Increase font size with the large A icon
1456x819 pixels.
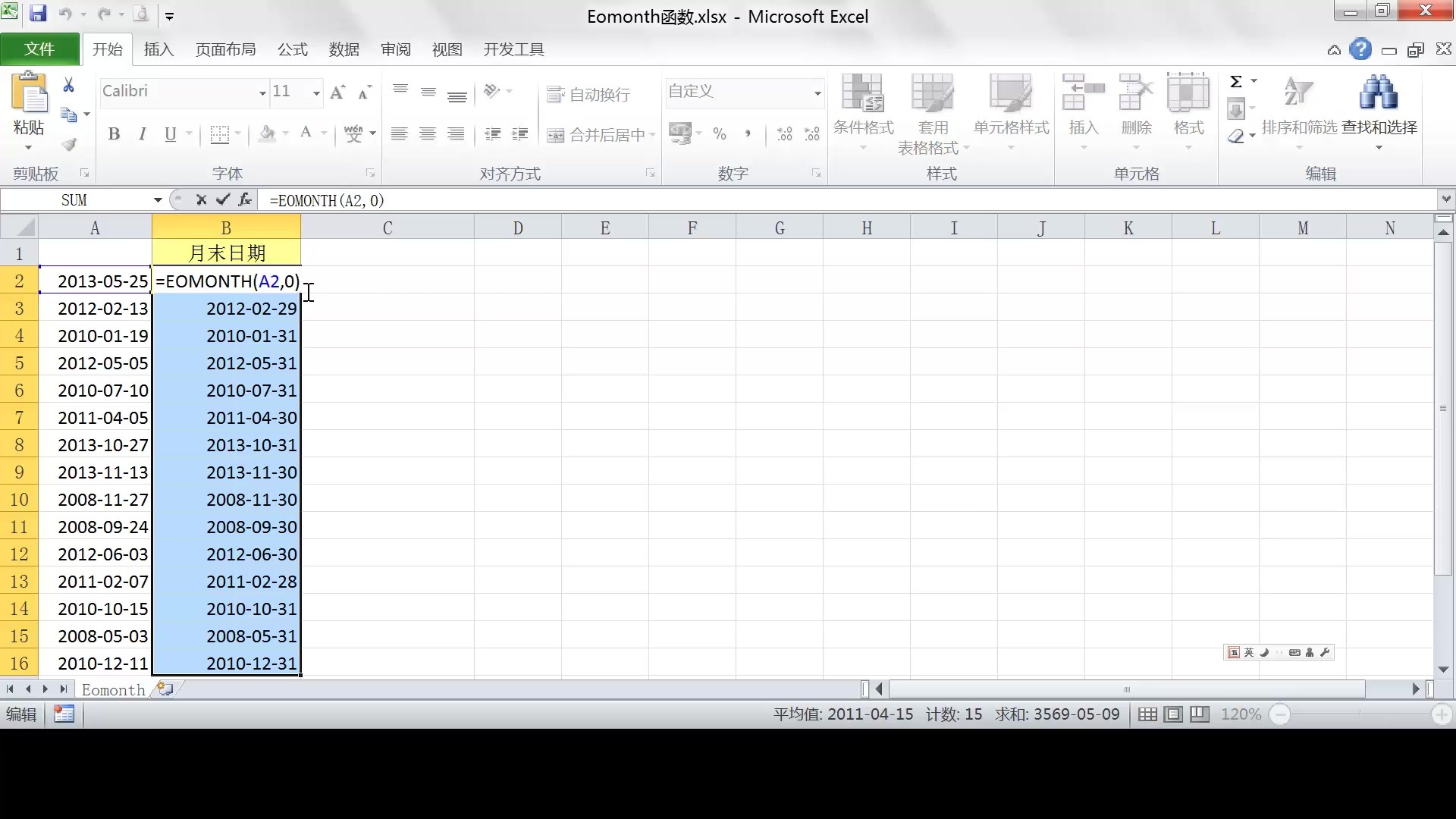(x=337, y=93)
